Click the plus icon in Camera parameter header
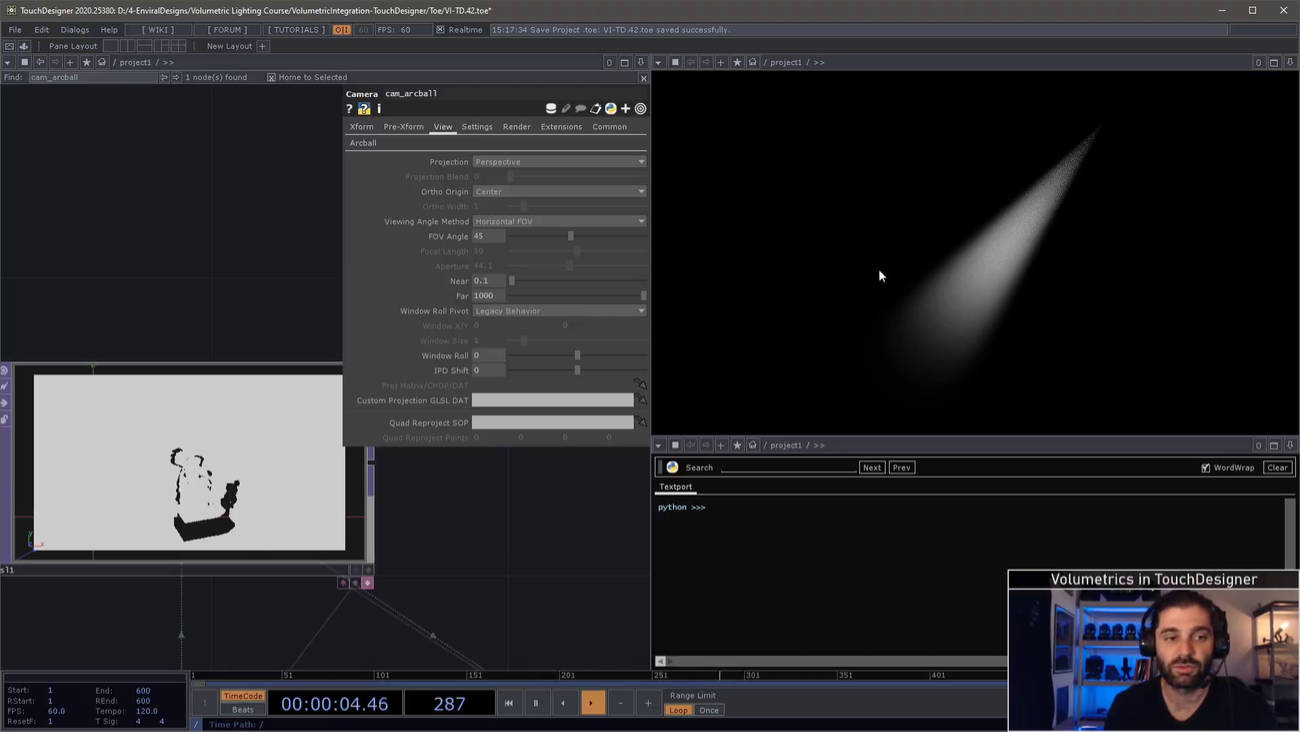 click(626, 109)
